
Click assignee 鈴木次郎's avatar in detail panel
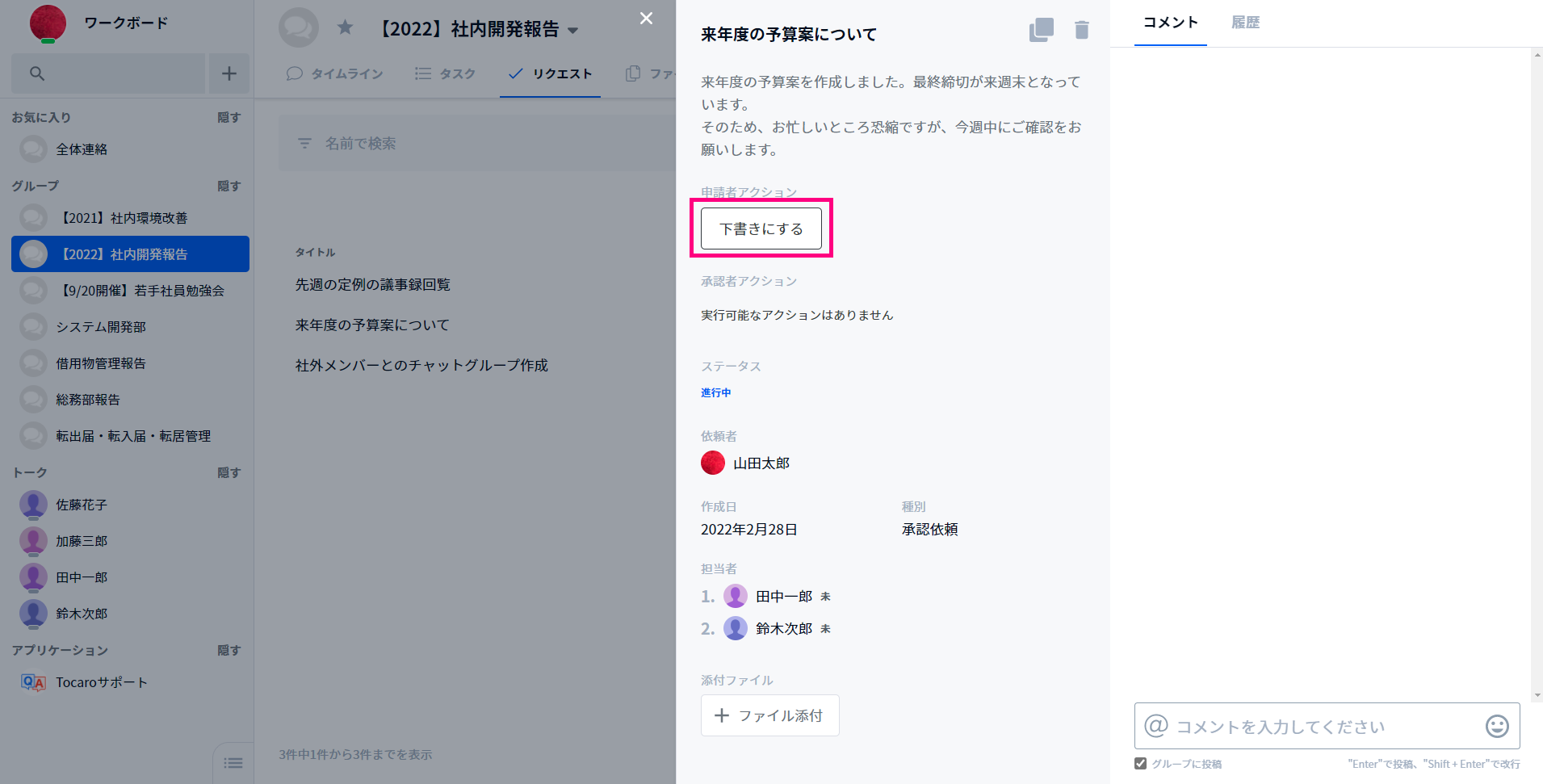pyautogui.click(x=735, y=628)
